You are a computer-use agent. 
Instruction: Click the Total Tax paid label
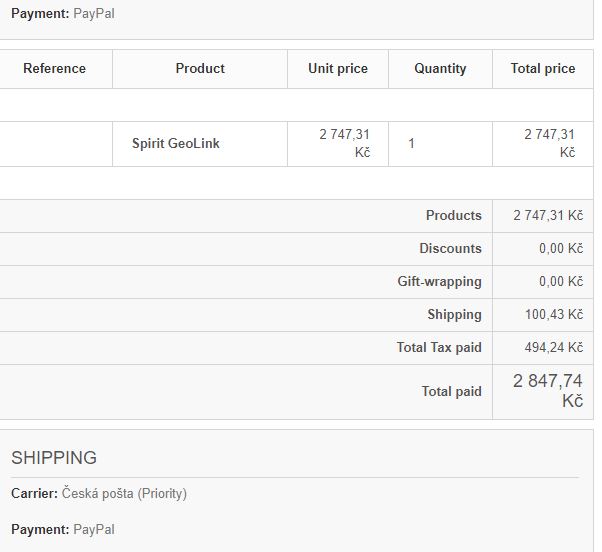tap(439, 348)
